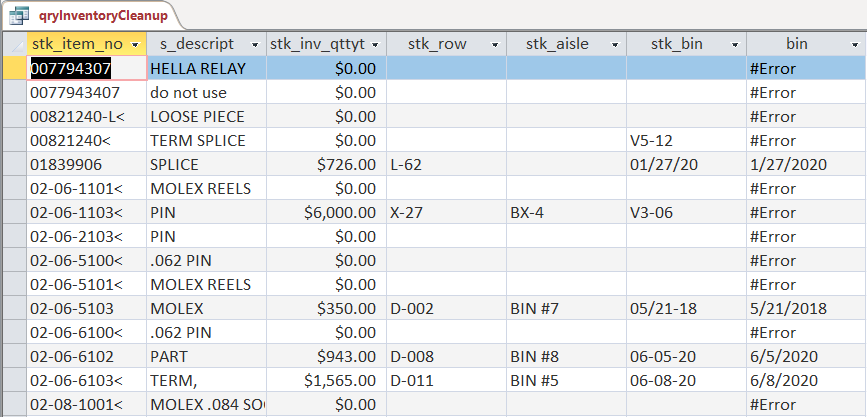Viewport: 867px width, 417px height.
Task: Expand the stk_aisle column filter arrow
Action: click(x=615, y=45)
